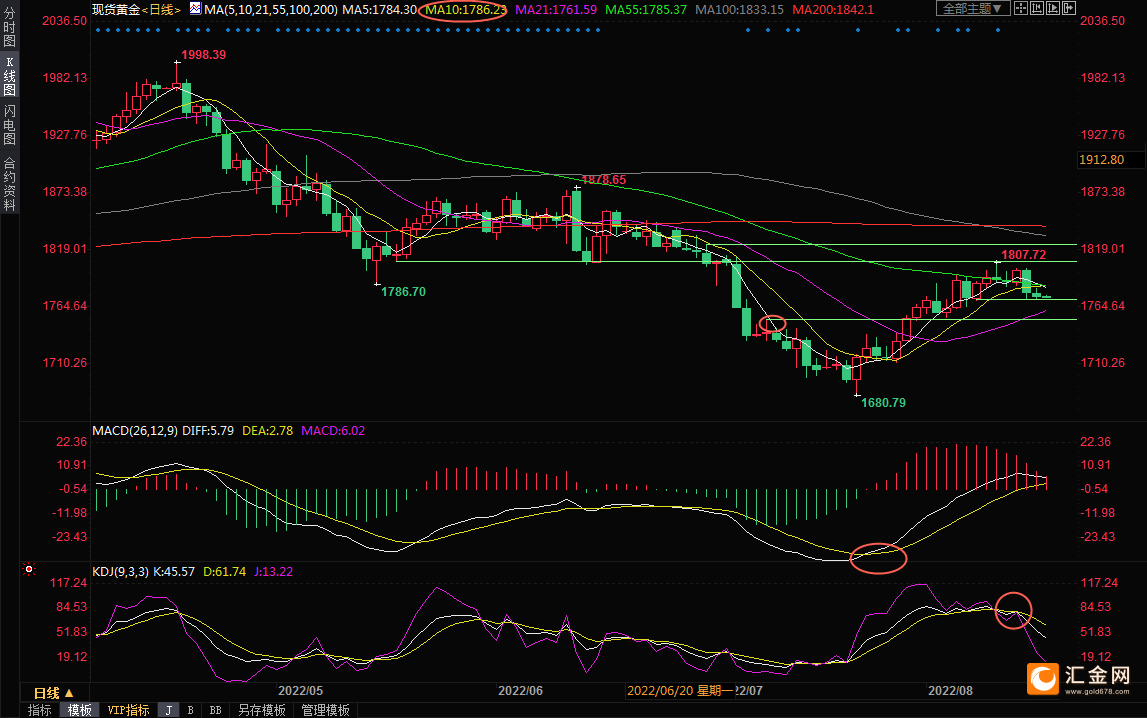
Task: Click the MA(5,10,21,55,100,200) indicator label
Action: point(270,9)
